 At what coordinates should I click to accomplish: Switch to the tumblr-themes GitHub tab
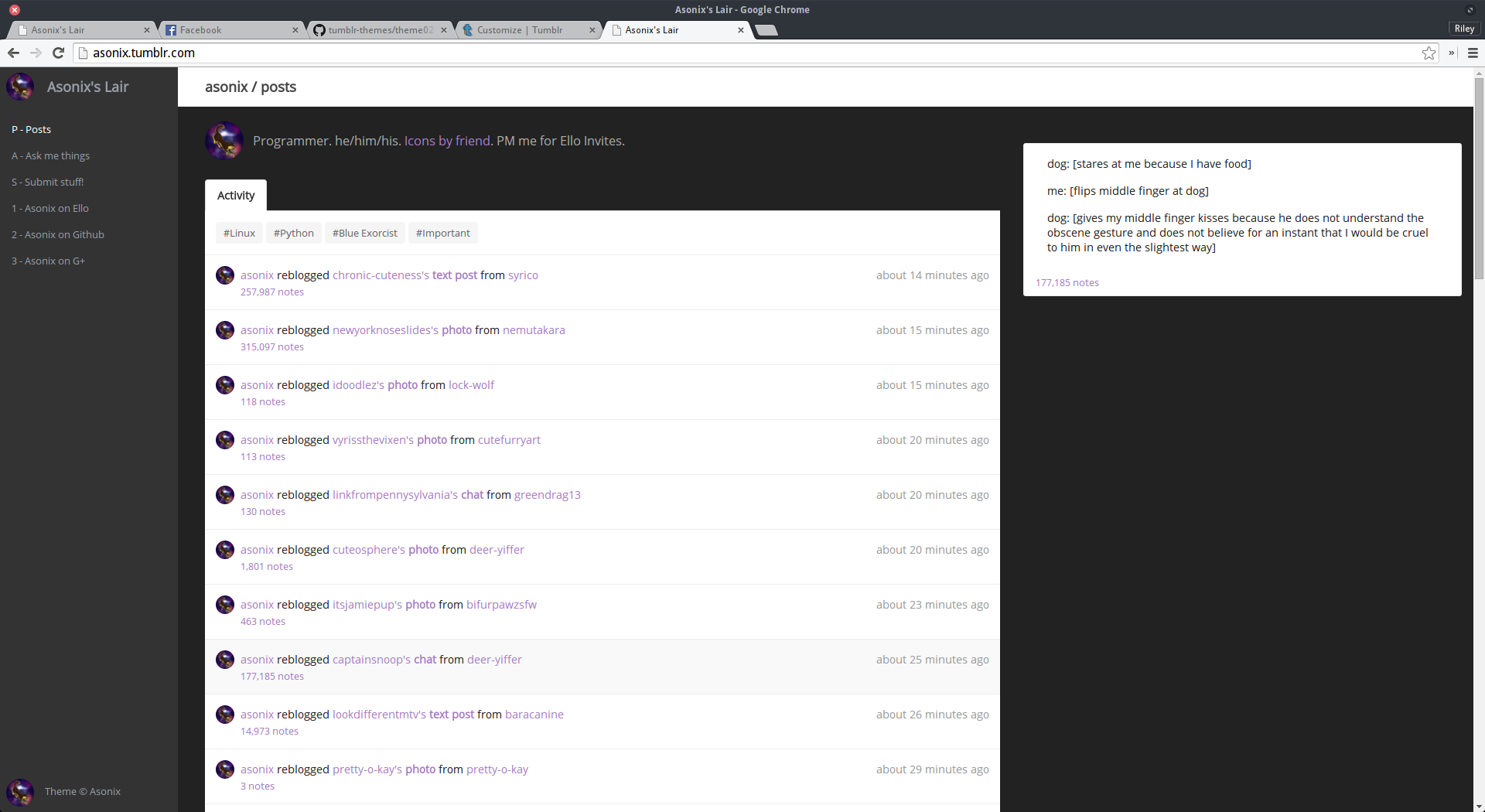coord(379,30)
